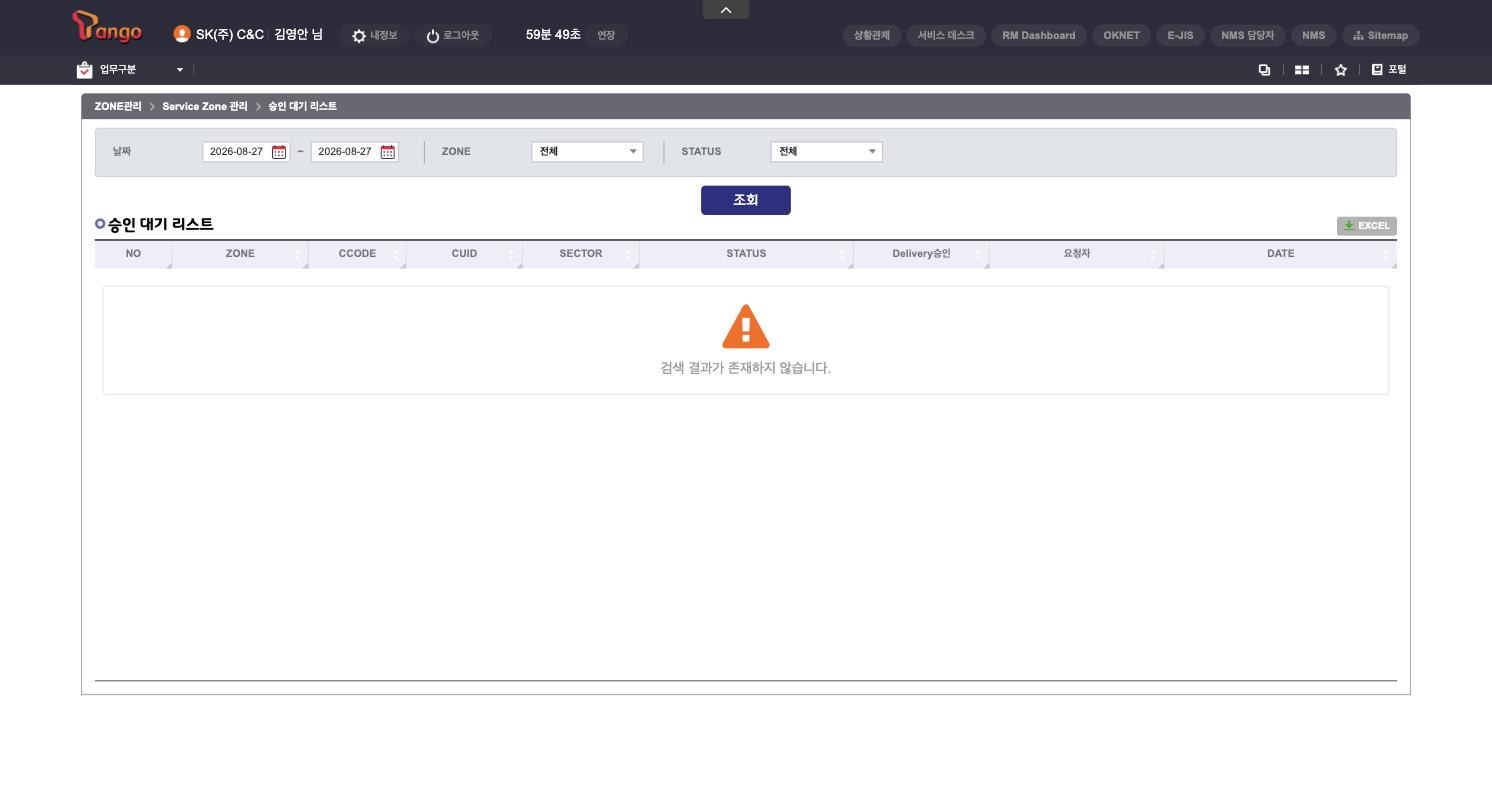Extend session with 연장 button
1492x812 pixels.
pos(606,36)
